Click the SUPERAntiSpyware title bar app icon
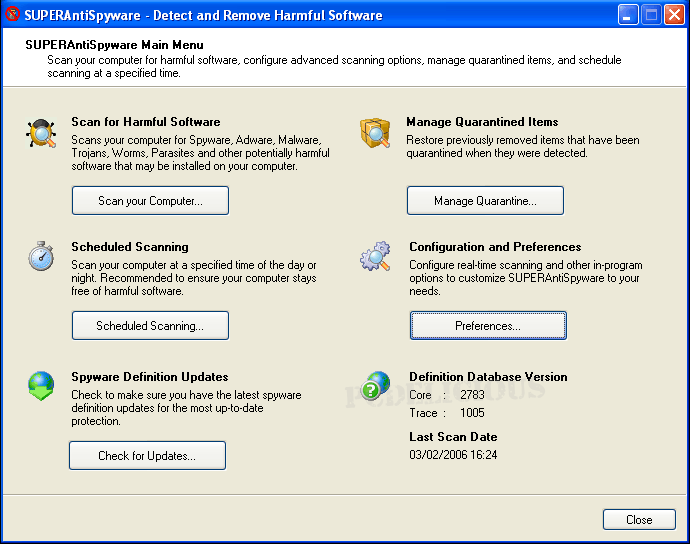The height and width of the screenshot is (544, 690). pos(13,15)
